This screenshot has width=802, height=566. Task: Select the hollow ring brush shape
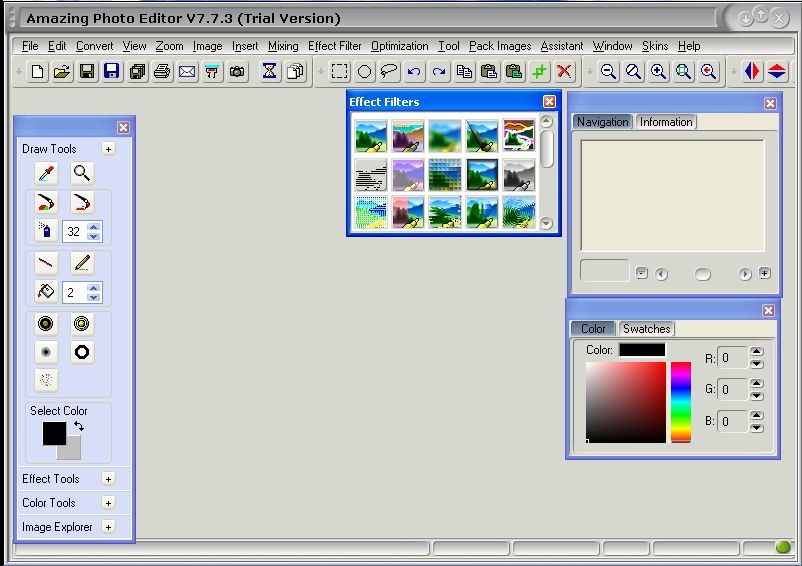pyautogui.click(x=82, y=352)
